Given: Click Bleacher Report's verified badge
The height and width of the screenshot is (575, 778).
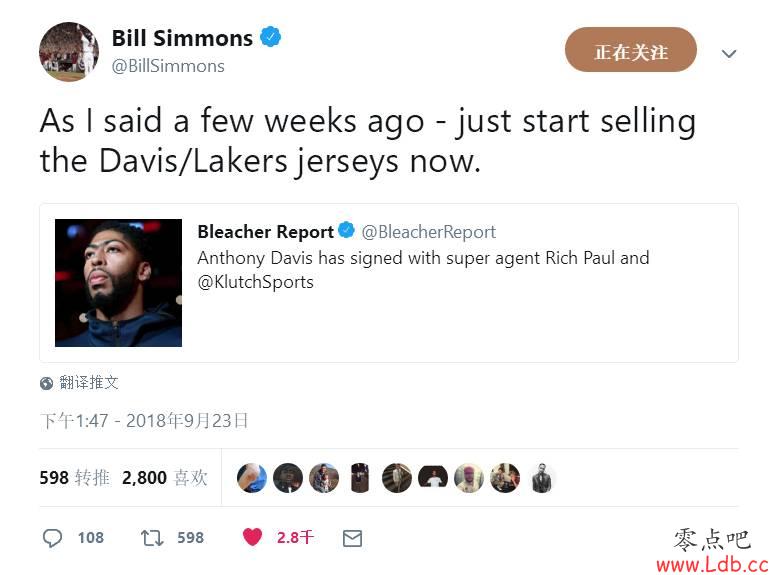Looking at the screenshot, I should [x=346, y=230].
